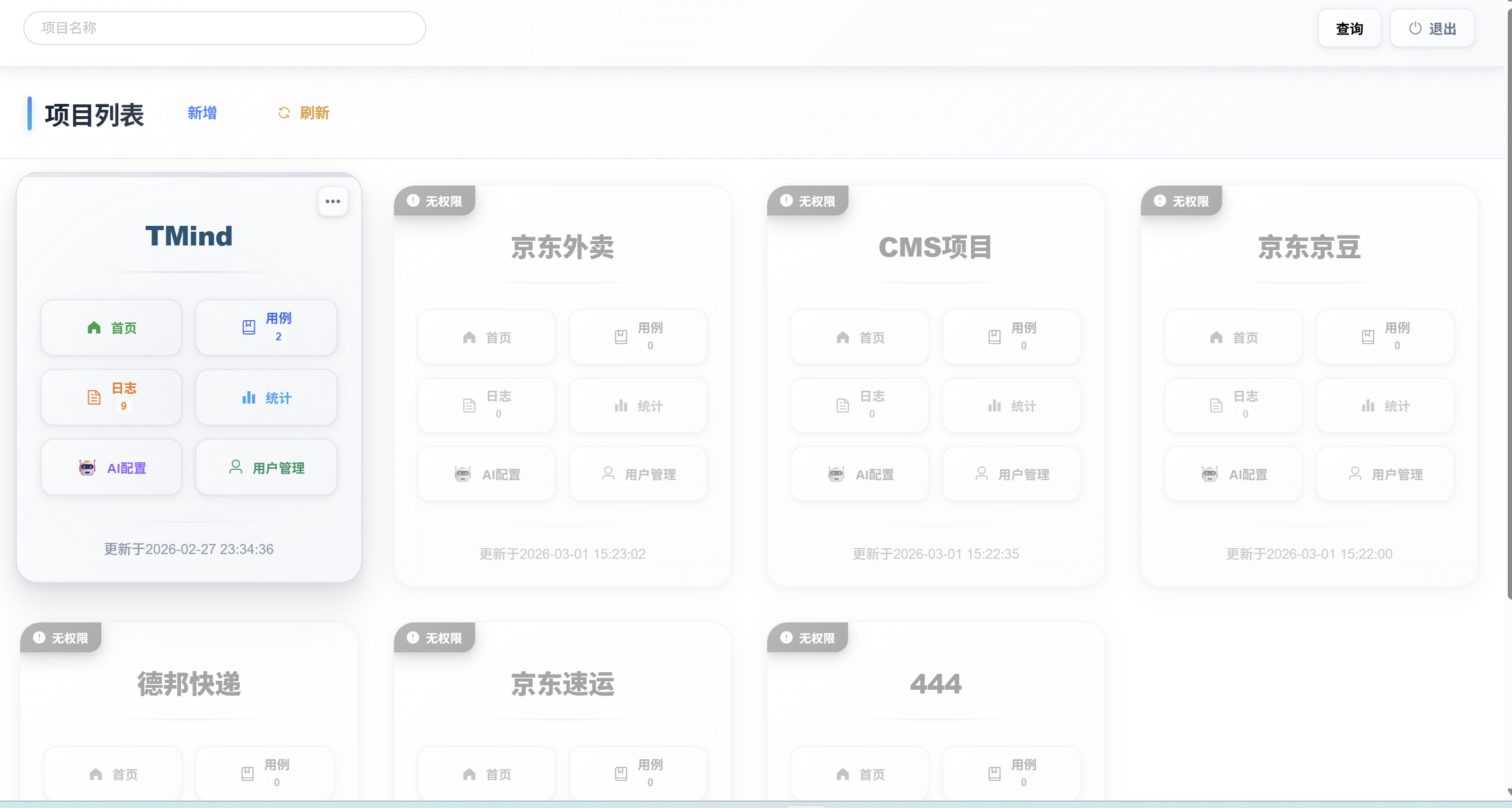Click the 刷新 refresh icon in project list
This screenshot has height=808, width=1512.
pyautogui.click(x=285, y=112)
